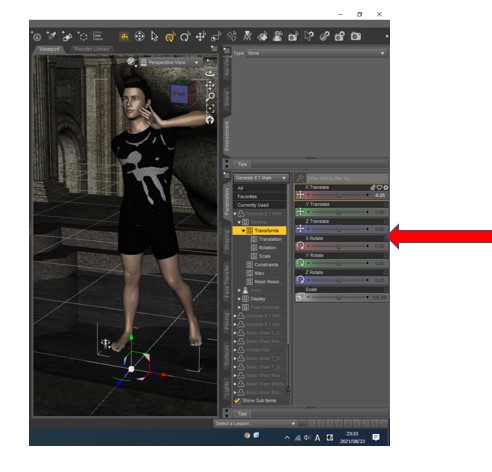This screenshot has height=472, width=492.
Task: Open the Perspective View dropdown
Action: 170,63
